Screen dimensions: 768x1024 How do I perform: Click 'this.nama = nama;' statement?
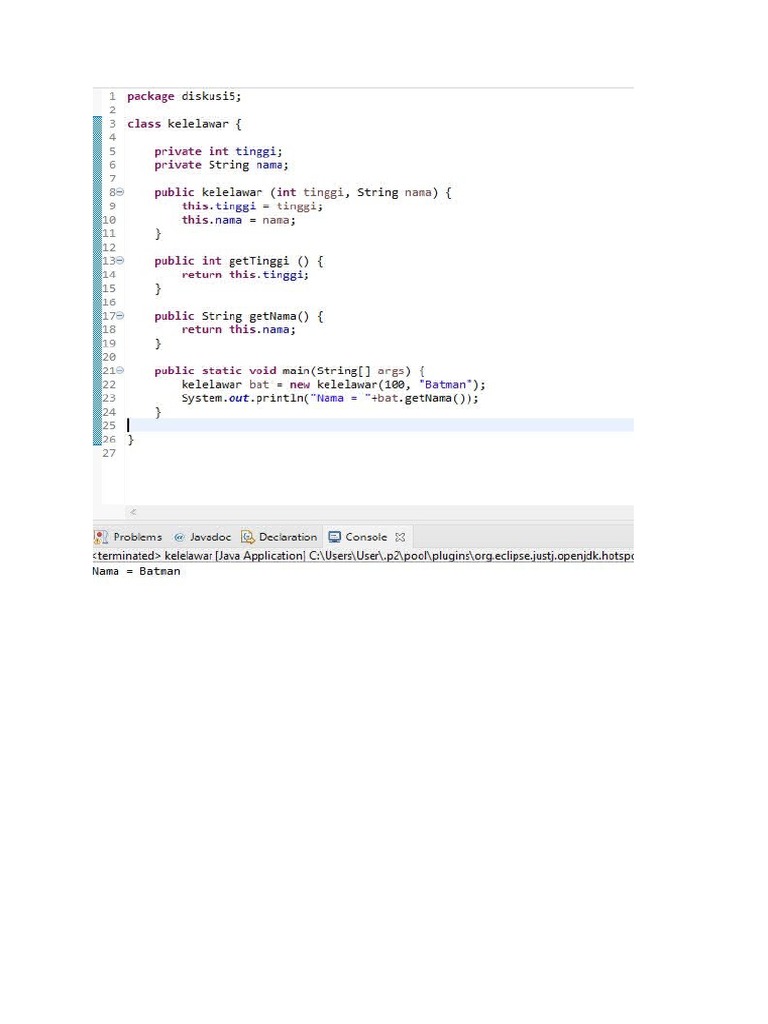point(238,220)
